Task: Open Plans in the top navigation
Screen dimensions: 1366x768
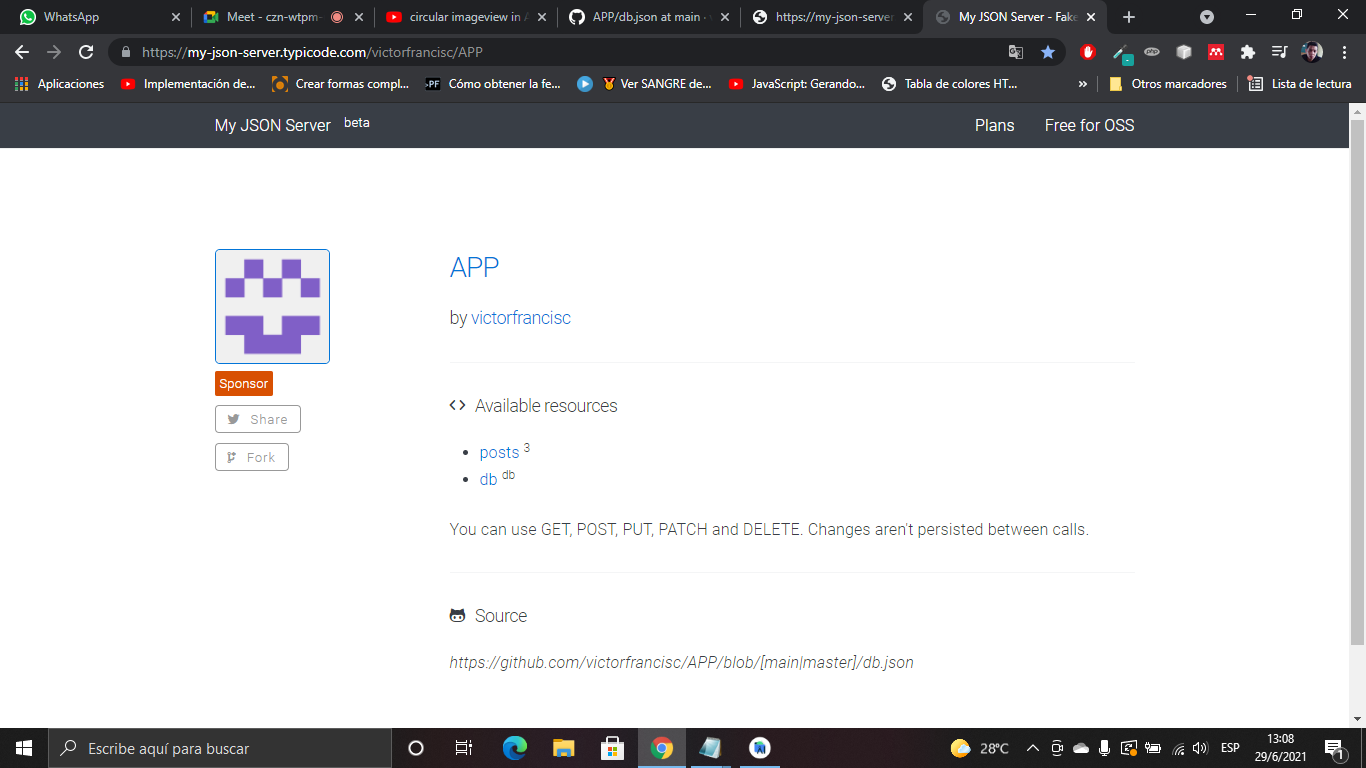Action: (x=995, y=125)
